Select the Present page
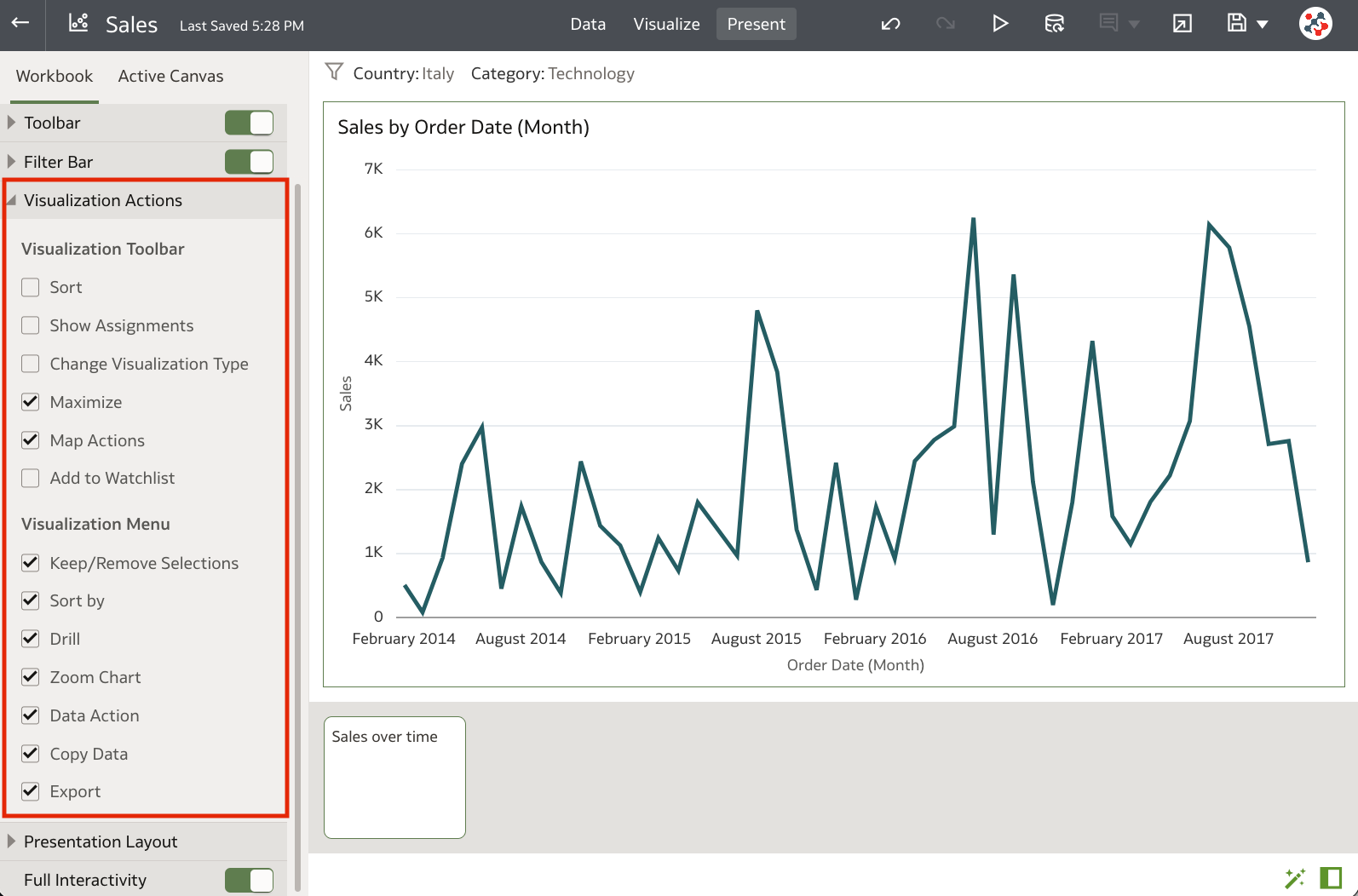The height and width of the screenshot is (896, 1358). pos(757,24)
